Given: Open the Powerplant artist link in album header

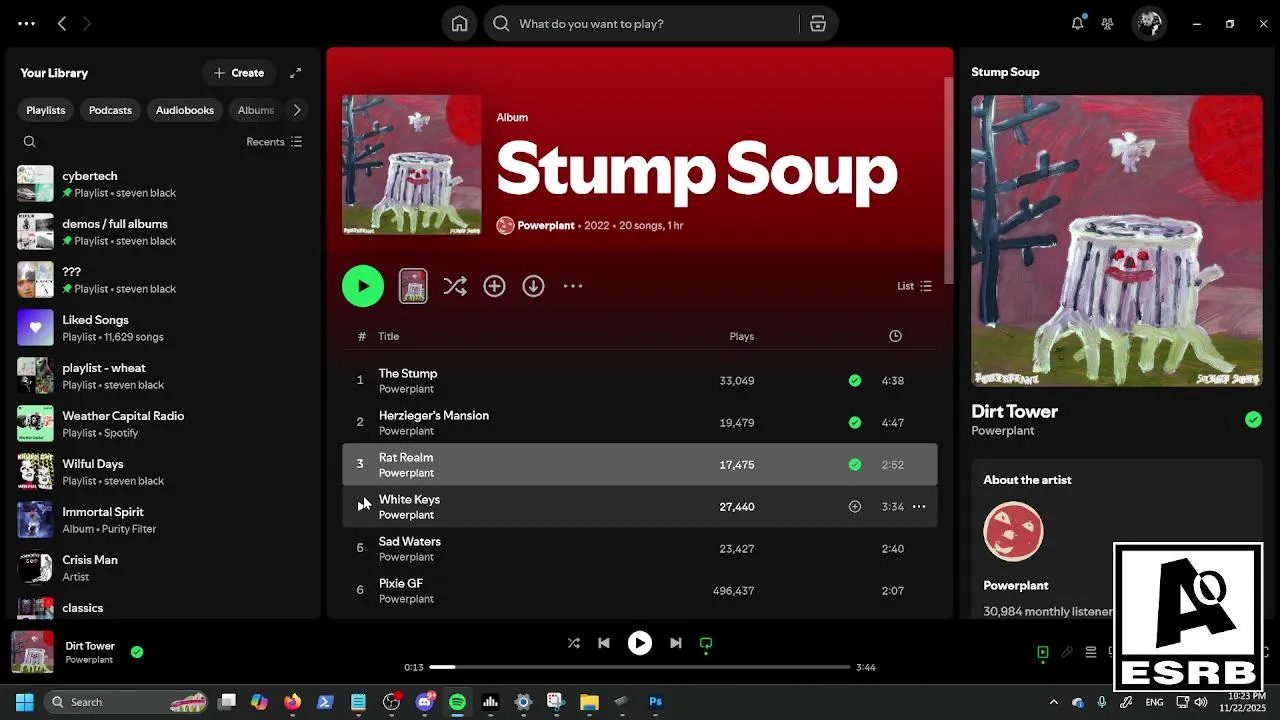Looking at the screenshot, I should [x=546, y=226].
